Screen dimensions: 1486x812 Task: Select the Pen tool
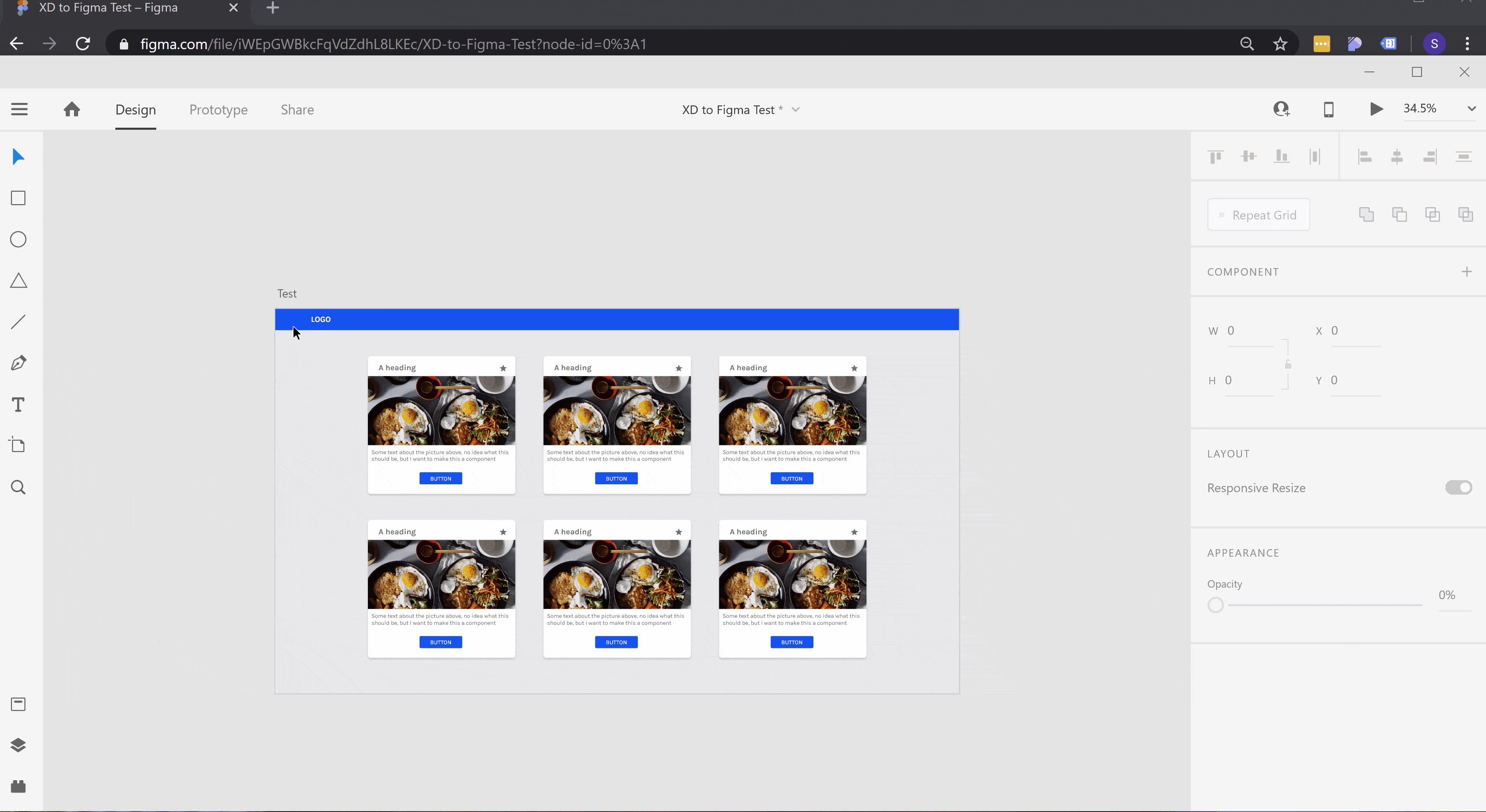click(x=19, y=363)
